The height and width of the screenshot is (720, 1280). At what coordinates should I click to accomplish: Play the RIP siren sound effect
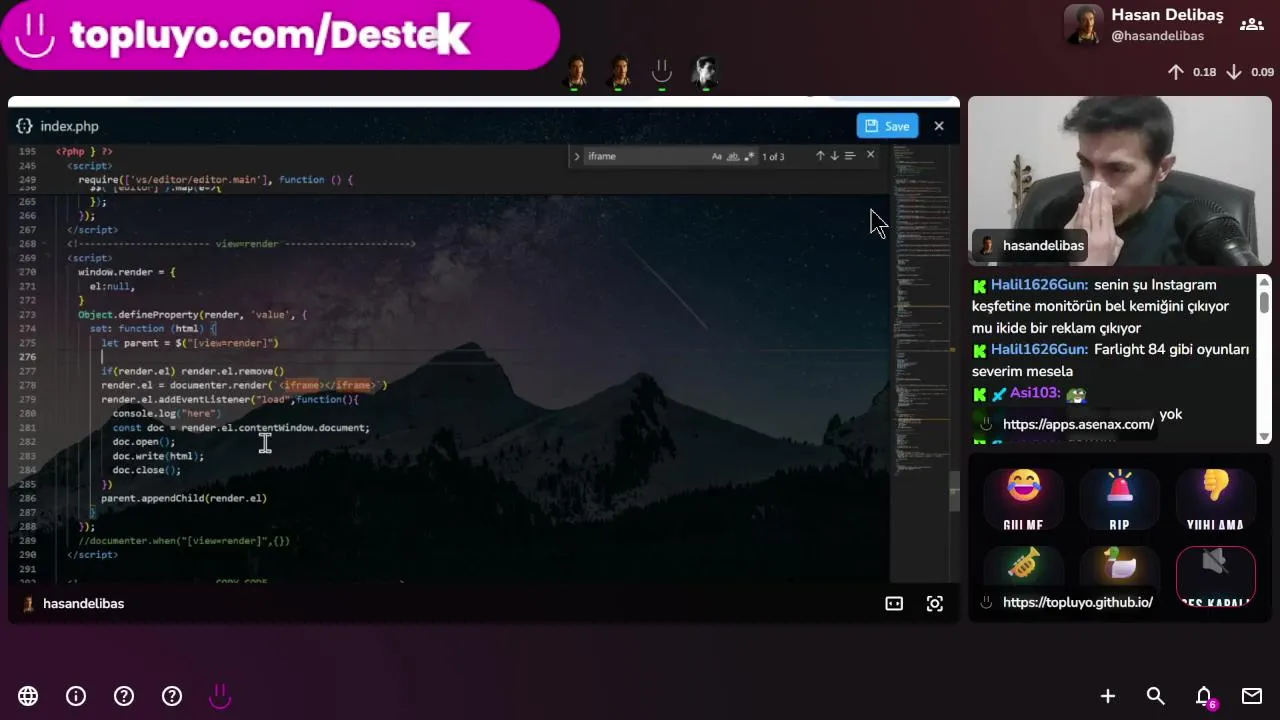click(x=1120, y=500)
